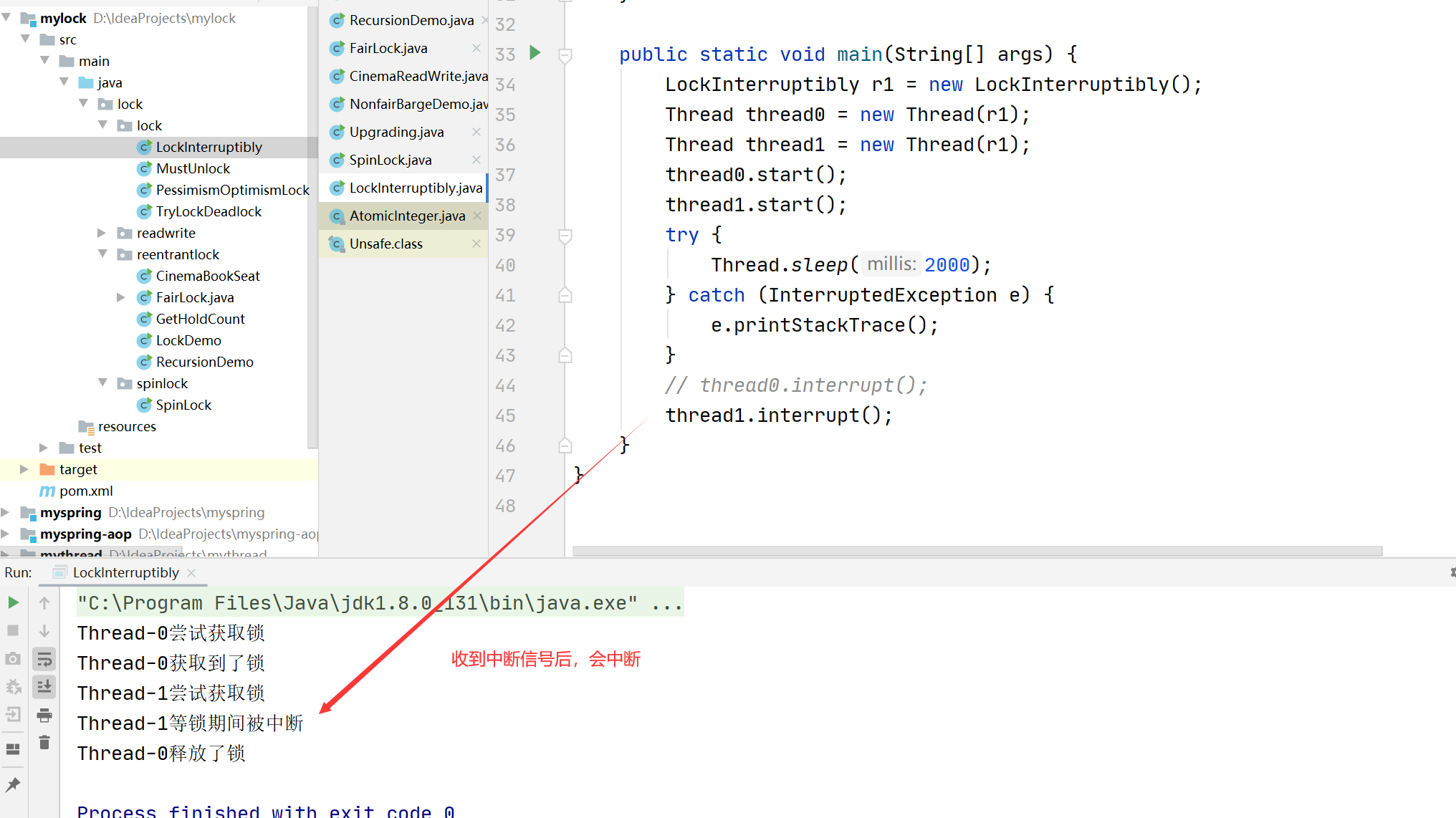Expand the readwrite package folder

click(102, 233)
